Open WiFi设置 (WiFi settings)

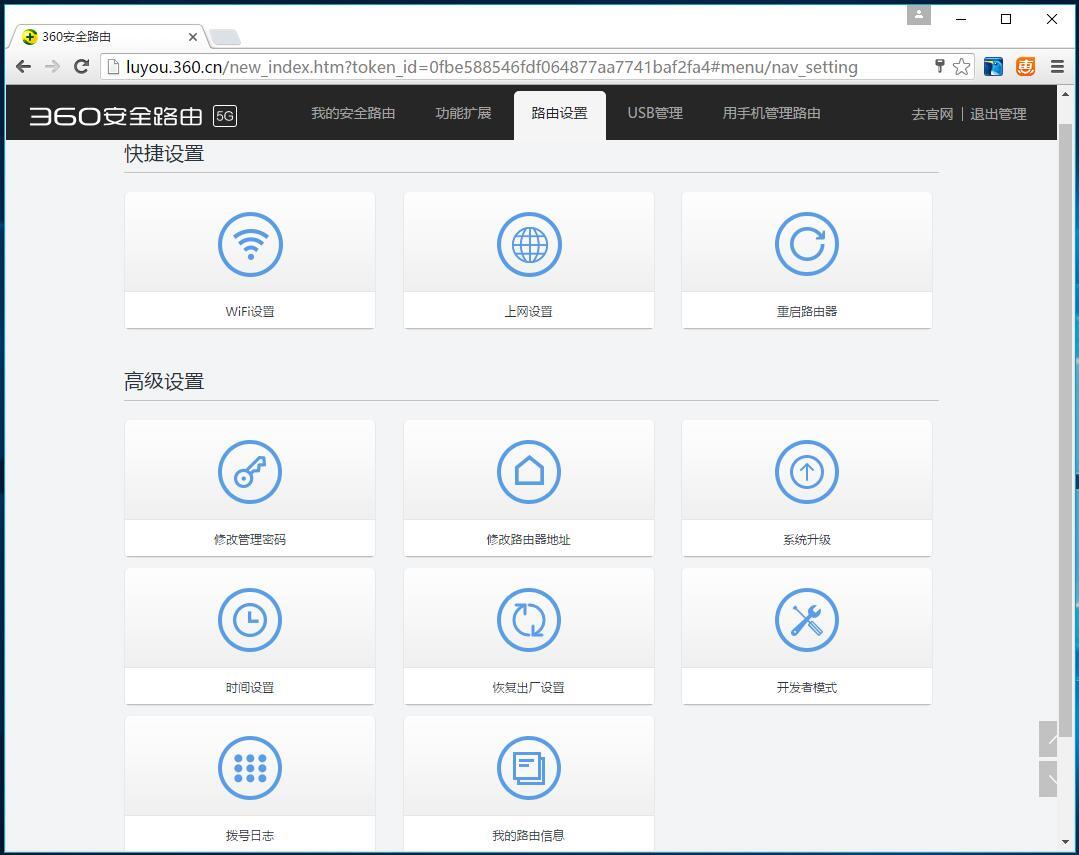pos(249,260)
